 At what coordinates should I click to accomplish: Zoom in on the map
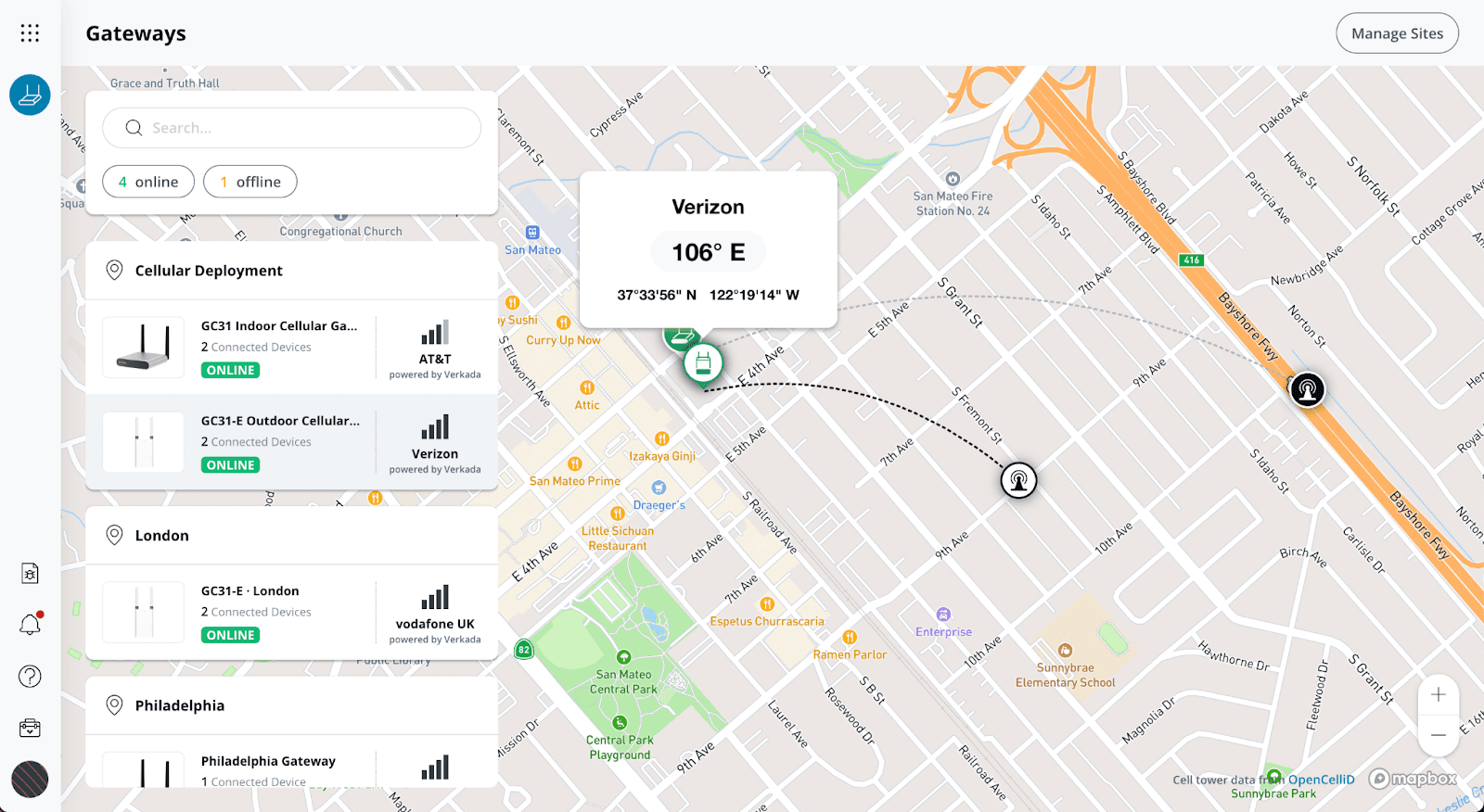tap(1438, 694)
